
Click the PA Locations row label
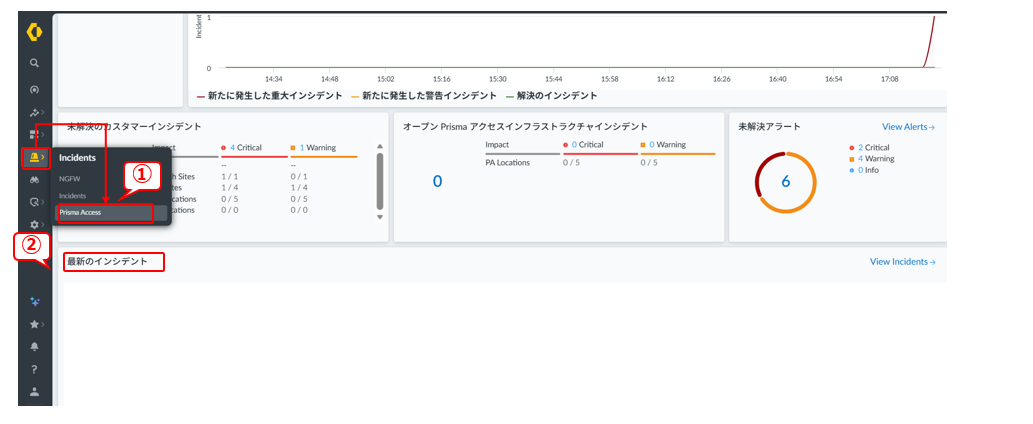[507, 162]
